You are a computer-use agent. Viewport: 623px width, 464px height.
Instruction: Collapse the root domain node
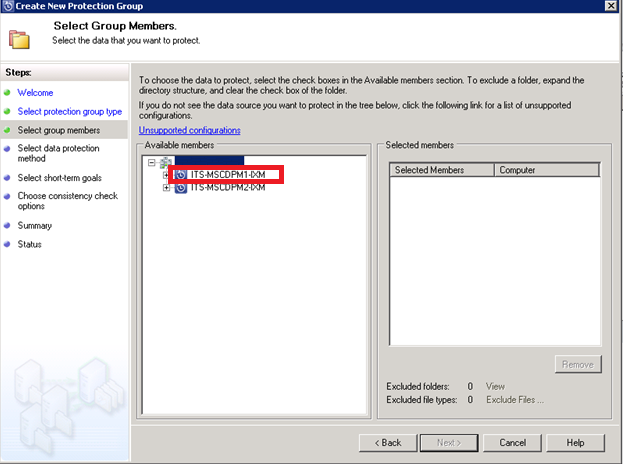(151, 162)
